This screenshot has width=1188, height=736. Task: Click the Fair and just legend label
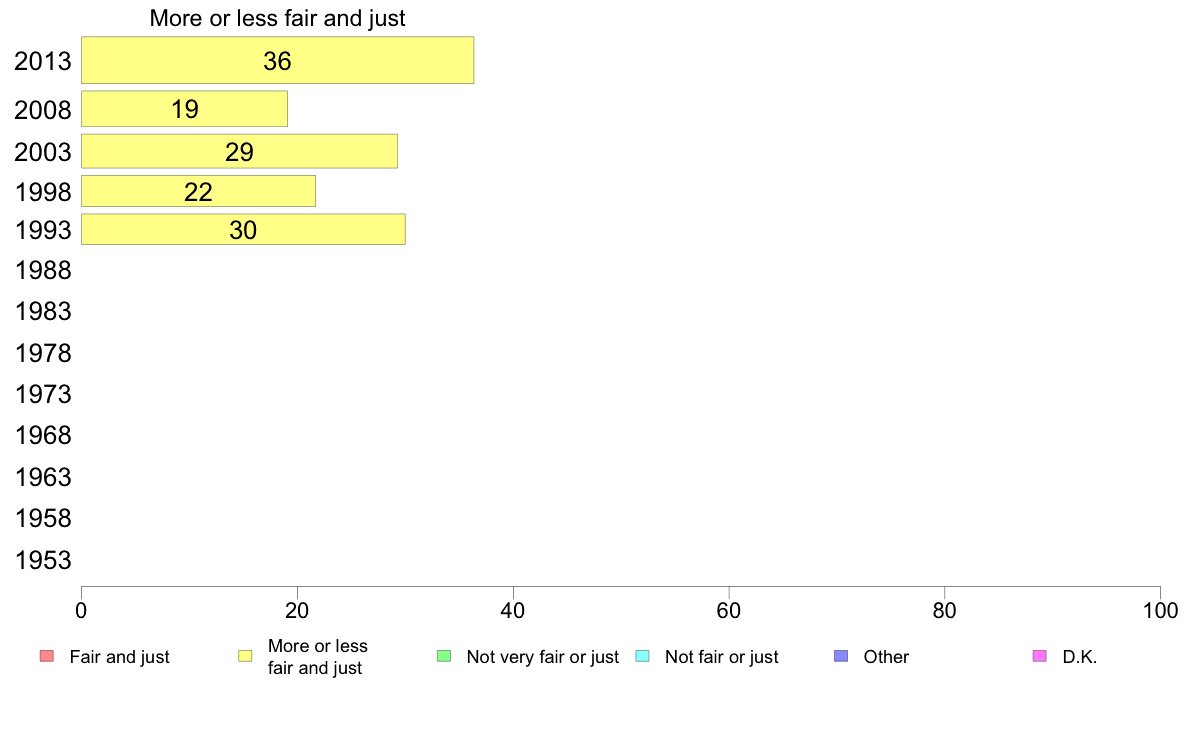[x=120, y=657]
